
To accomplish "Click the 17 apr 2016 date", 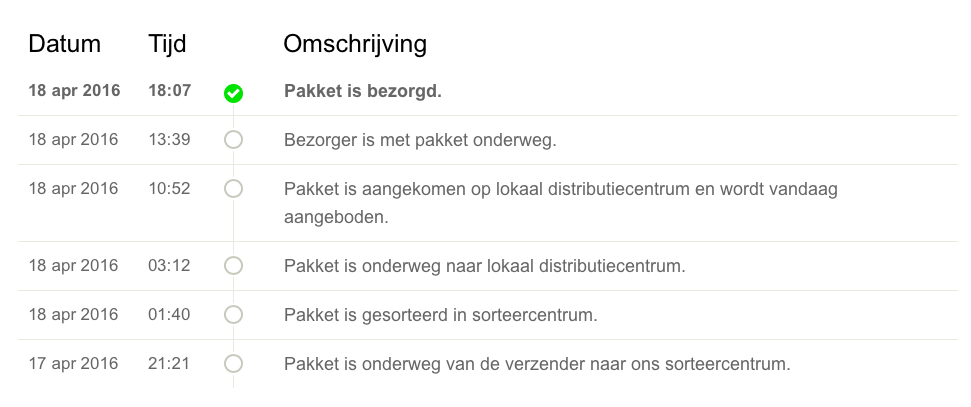I will click(73, 363).
